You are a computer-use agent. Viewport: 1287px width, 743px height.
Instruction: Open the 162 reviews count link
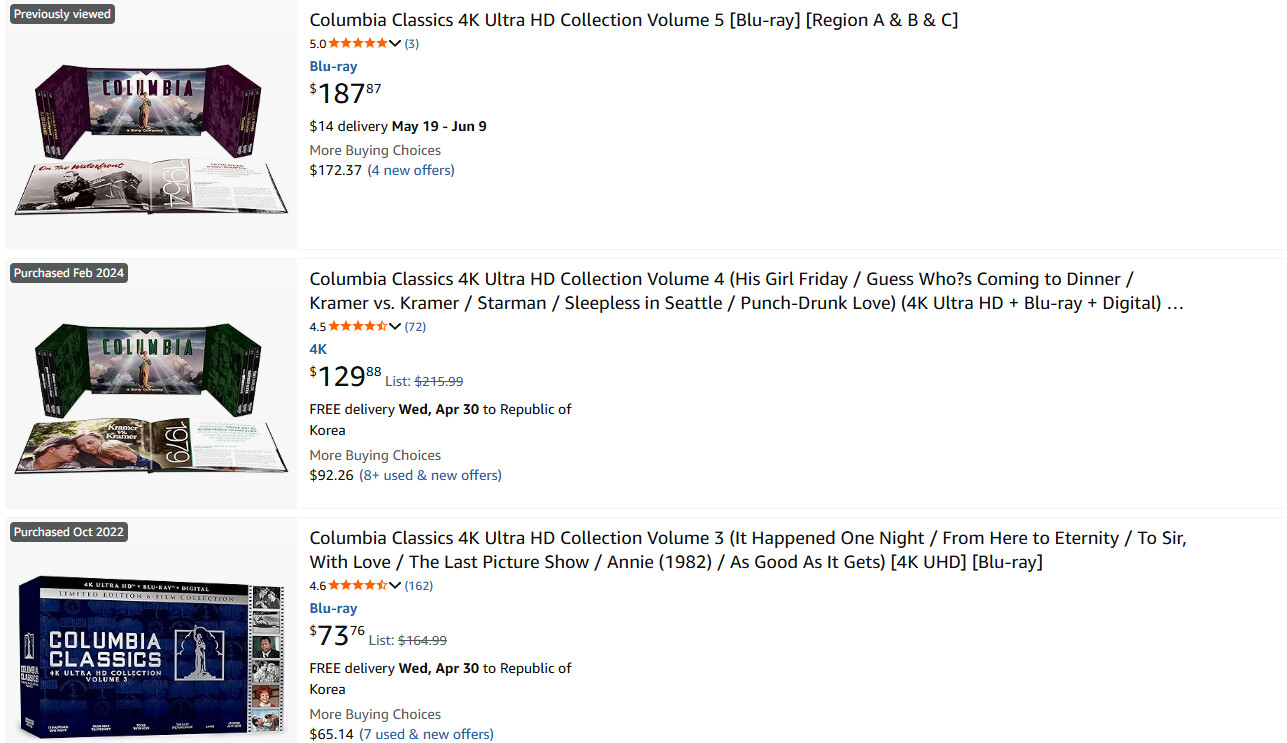(x=418, y=586)
